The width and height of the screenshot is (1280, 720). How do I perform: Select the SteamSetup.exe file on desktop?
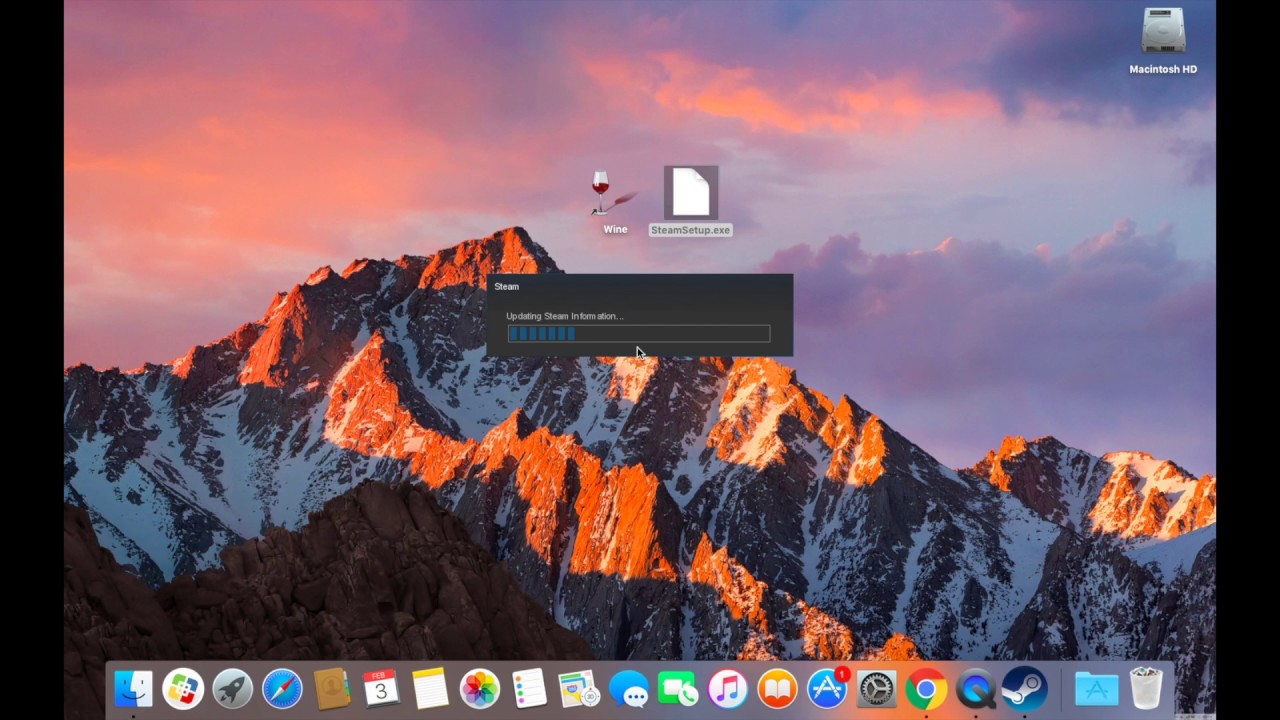[x=690, y=202]
